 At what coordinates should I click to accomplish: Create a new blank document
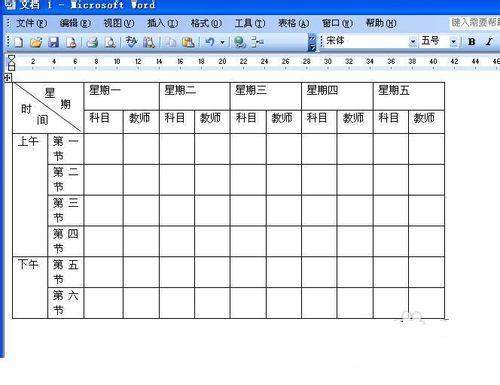tap(19, 42)
